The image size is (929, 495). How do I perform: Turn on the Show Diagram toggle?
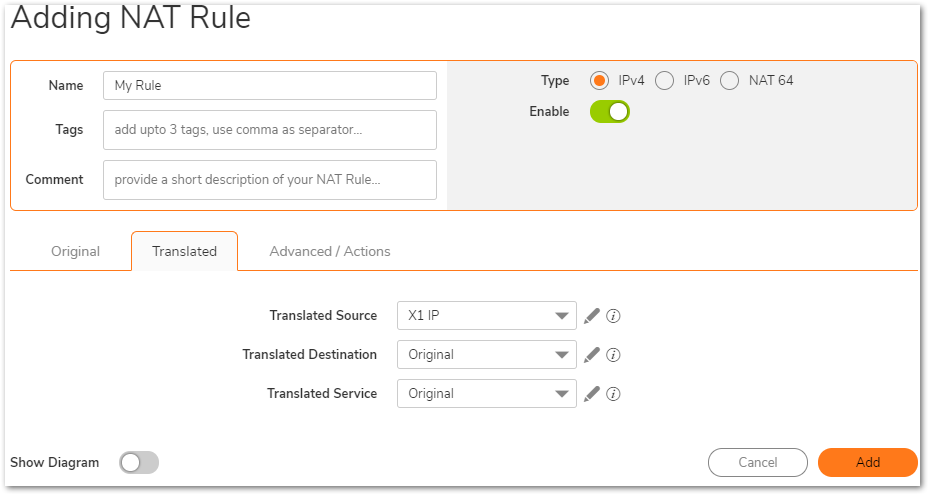[x=139, y=463]
